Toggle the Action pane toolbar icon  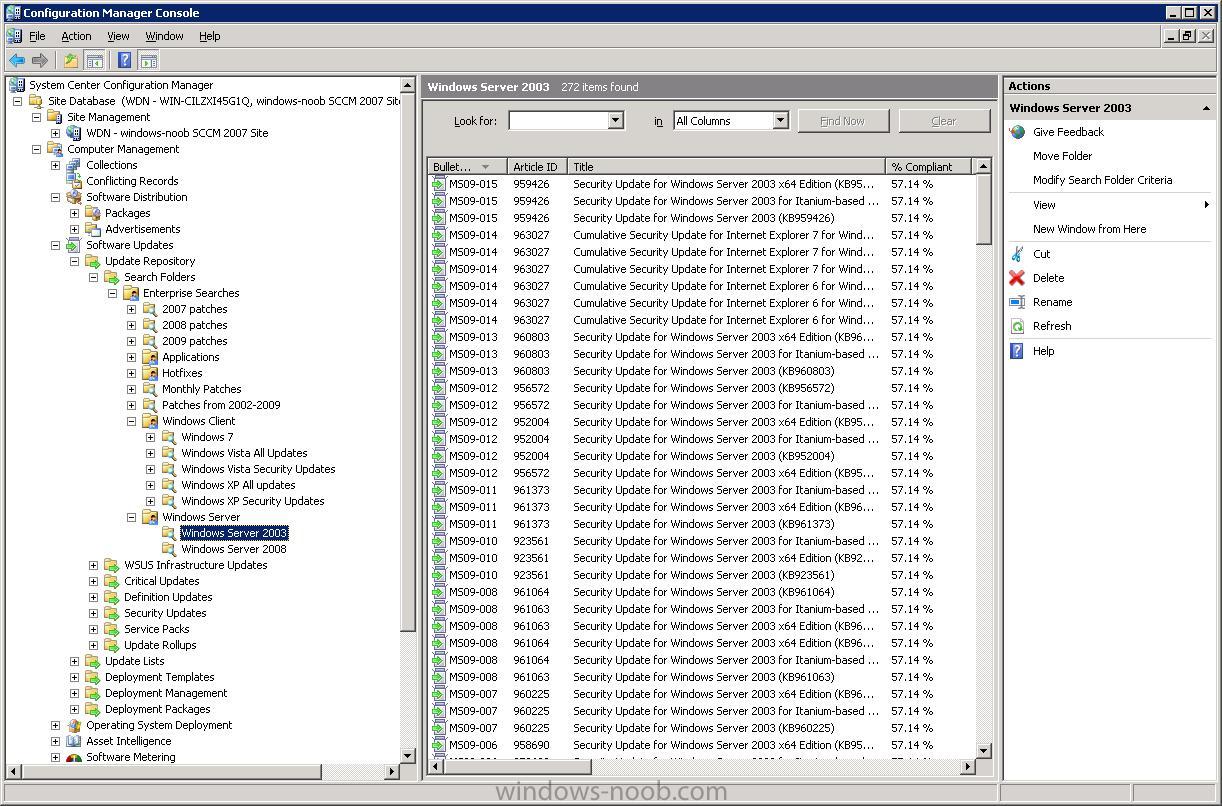(x=148, y=61)
